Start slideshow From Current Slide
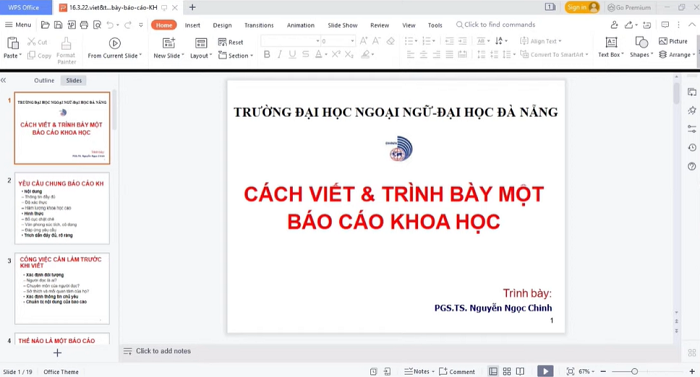 tap(115, 48)
